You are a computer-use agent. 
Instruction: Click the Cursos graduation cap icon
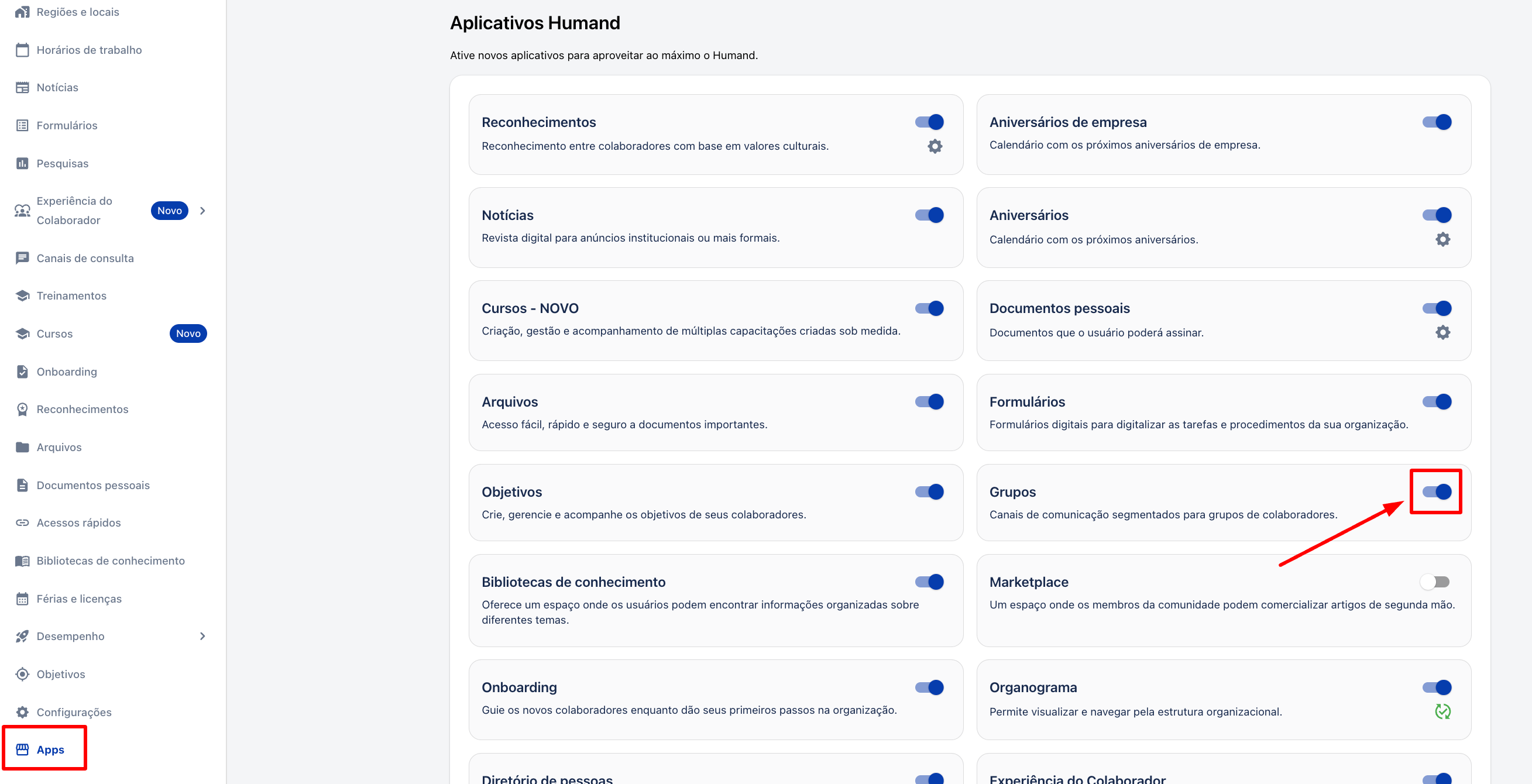tap(22, 333)
